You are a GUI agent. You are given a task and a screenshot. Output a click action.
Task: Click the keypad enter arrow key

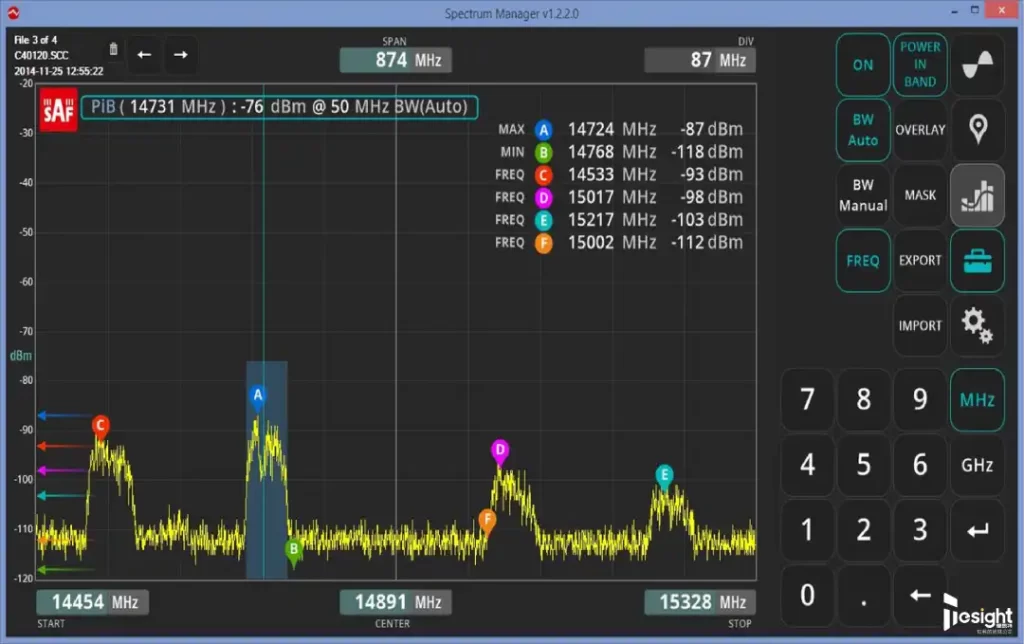point(977,530)
